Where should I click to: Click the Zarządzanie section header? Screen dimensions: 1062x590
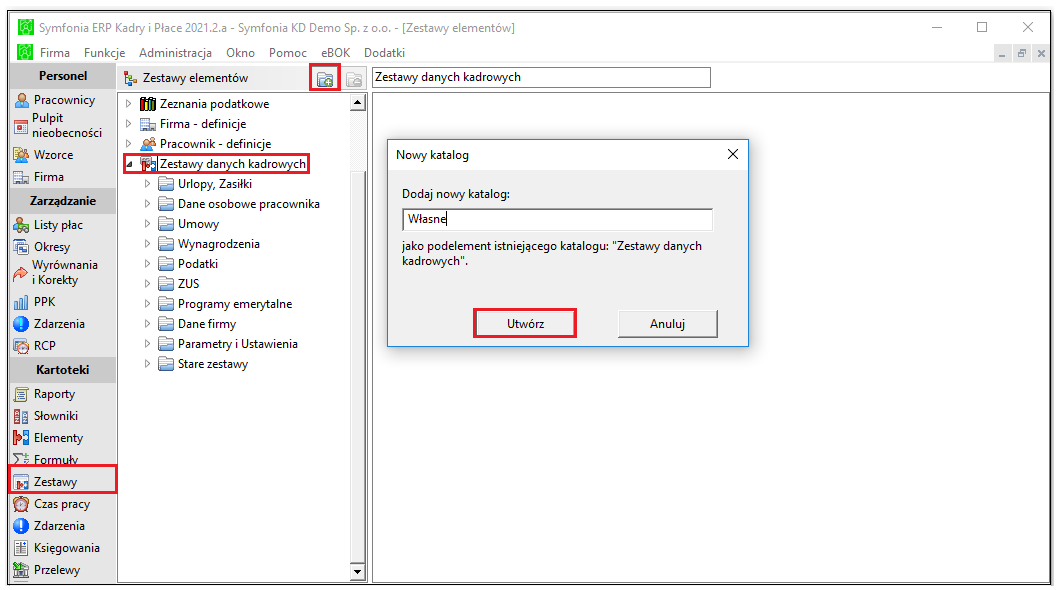pyautogui.click(x=63, y=201)
